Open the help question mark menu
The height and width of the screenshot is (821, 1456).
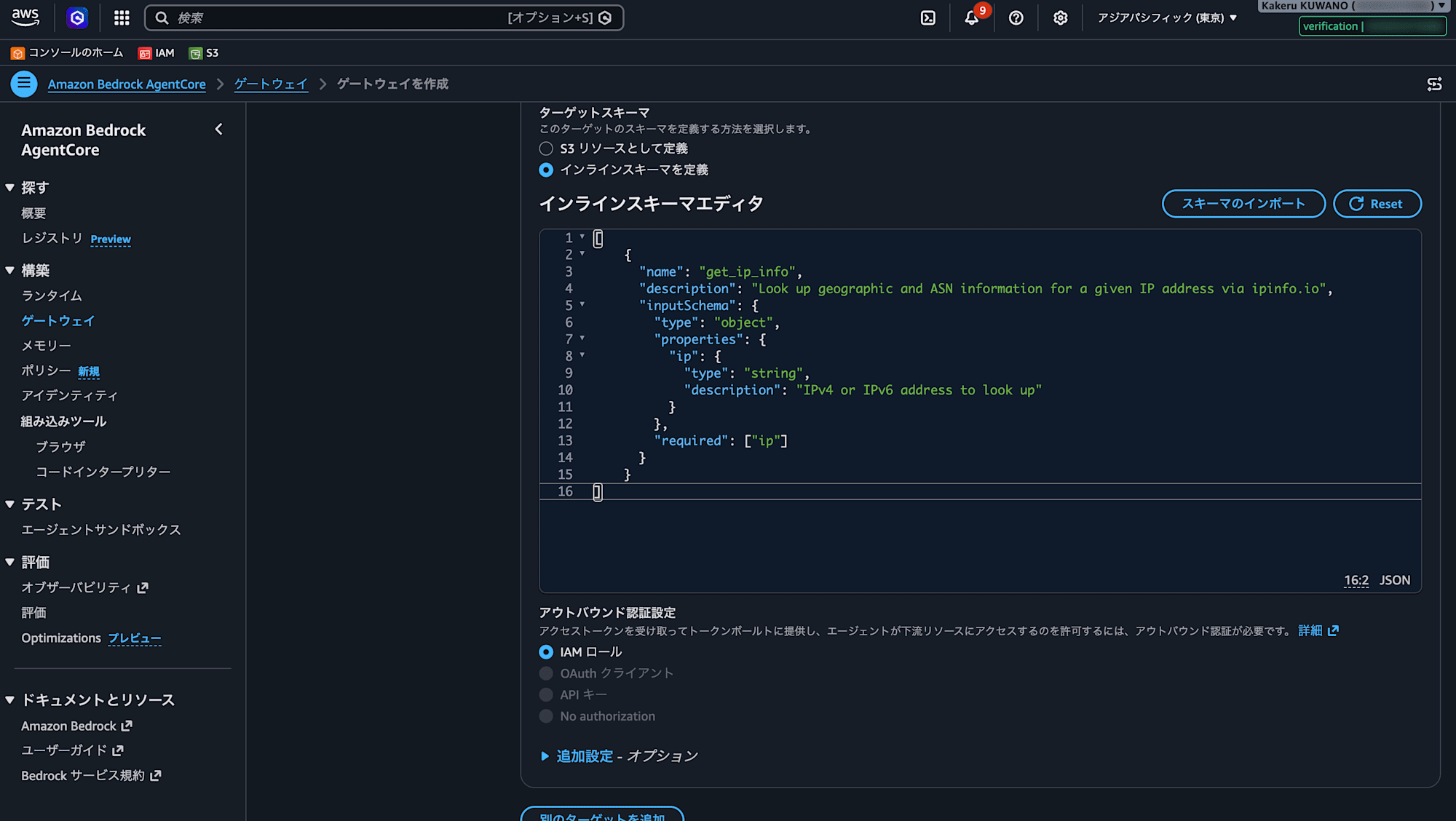pyautogui.click(x=1016, y=17)
